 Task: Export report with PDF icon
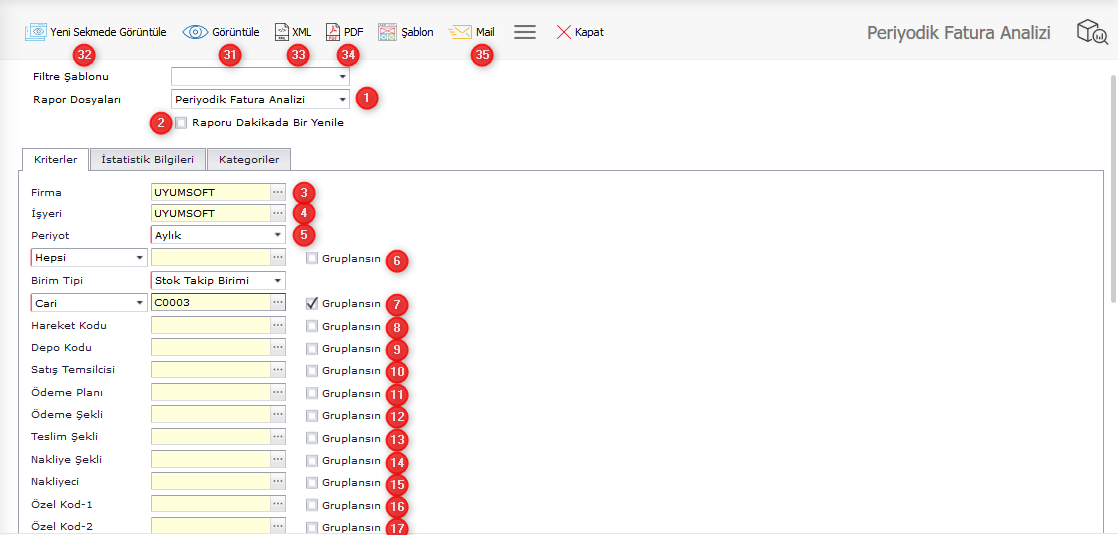pyautogui.click(x=334, y=32)
